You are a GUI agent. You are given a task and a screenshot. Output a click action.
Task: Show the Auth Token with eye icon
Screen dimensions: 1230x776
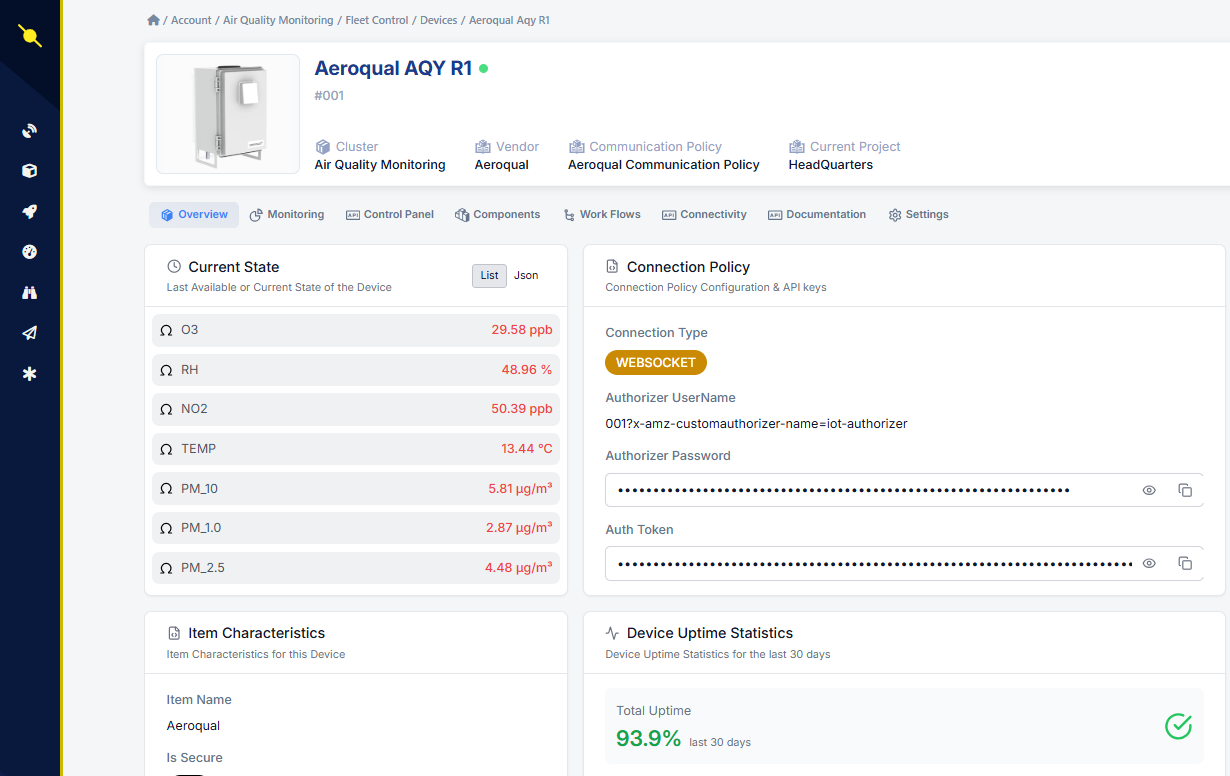coord(1149,563)
